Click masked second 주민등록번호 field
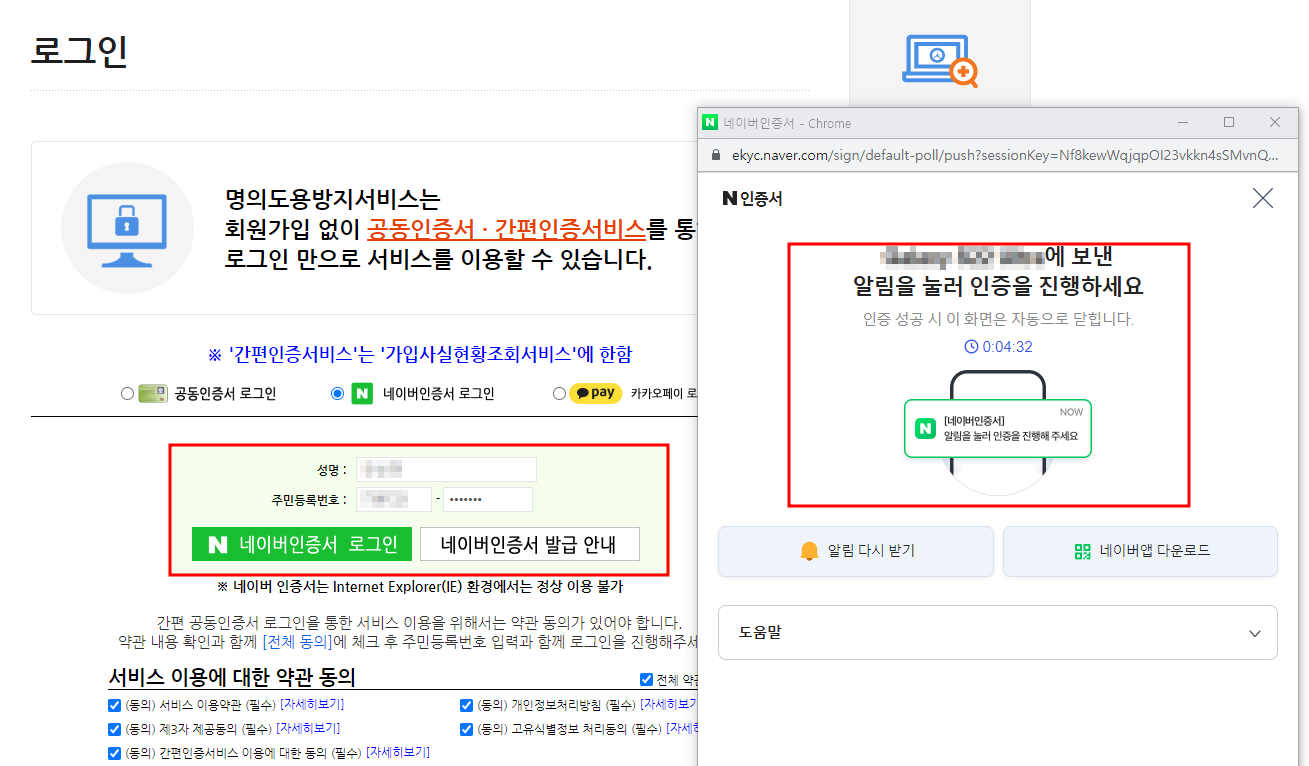Viewport: 1309px width, 766px height. 488,499
